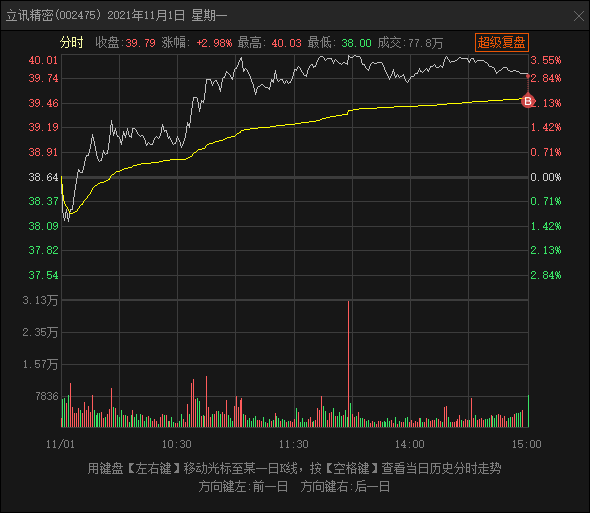This screenshot has height=513, width=590.
Task: Click the 3.13万 volume axis label
Action: (40, 300)
